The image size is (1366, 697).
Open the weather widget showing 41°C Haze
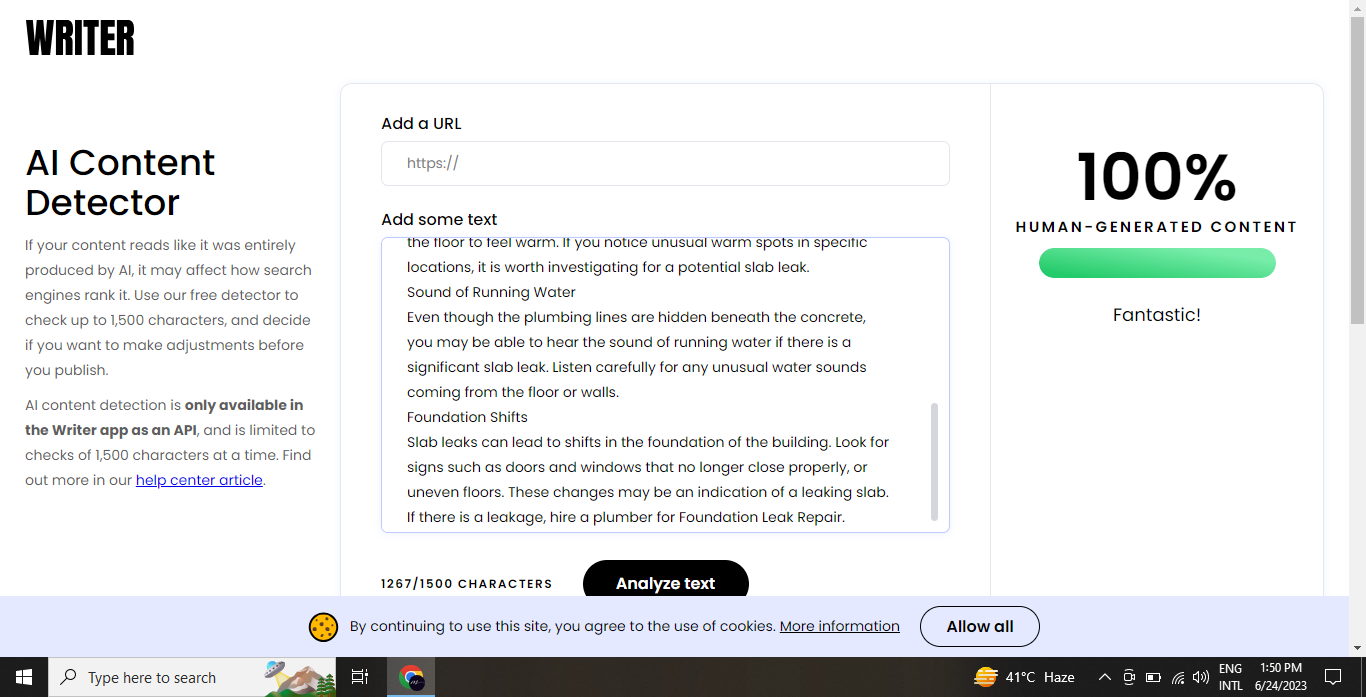tap(1024, 677)
